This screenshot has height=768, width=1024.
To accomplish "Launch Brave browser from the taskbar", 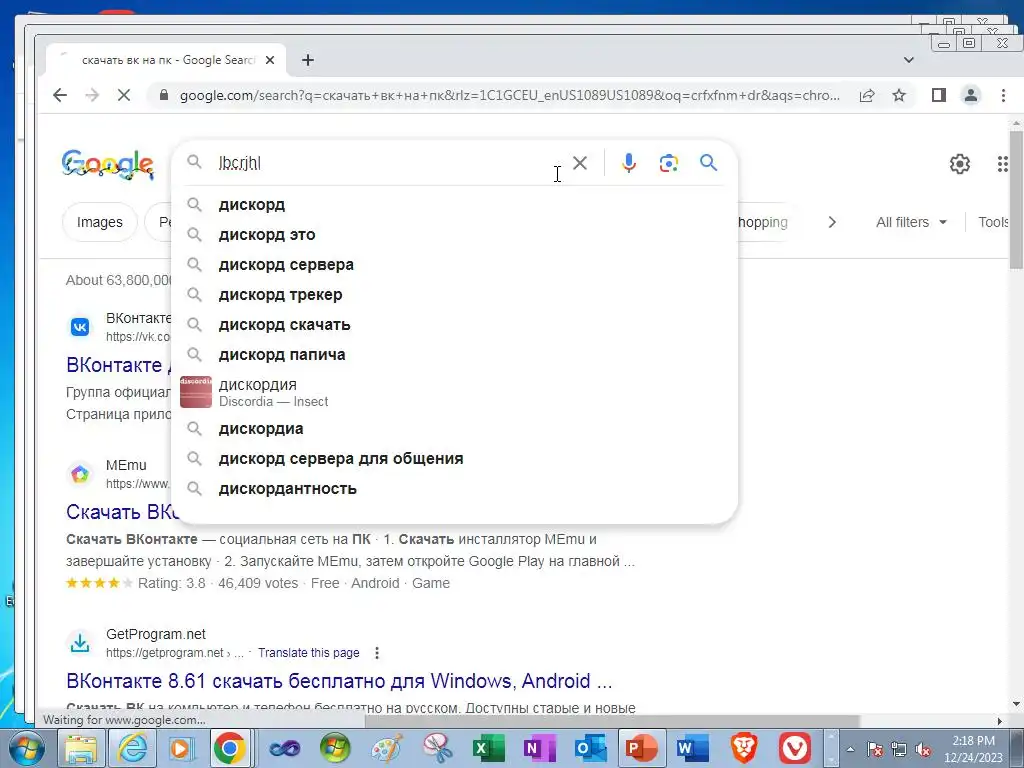I will tap(744, 748).
